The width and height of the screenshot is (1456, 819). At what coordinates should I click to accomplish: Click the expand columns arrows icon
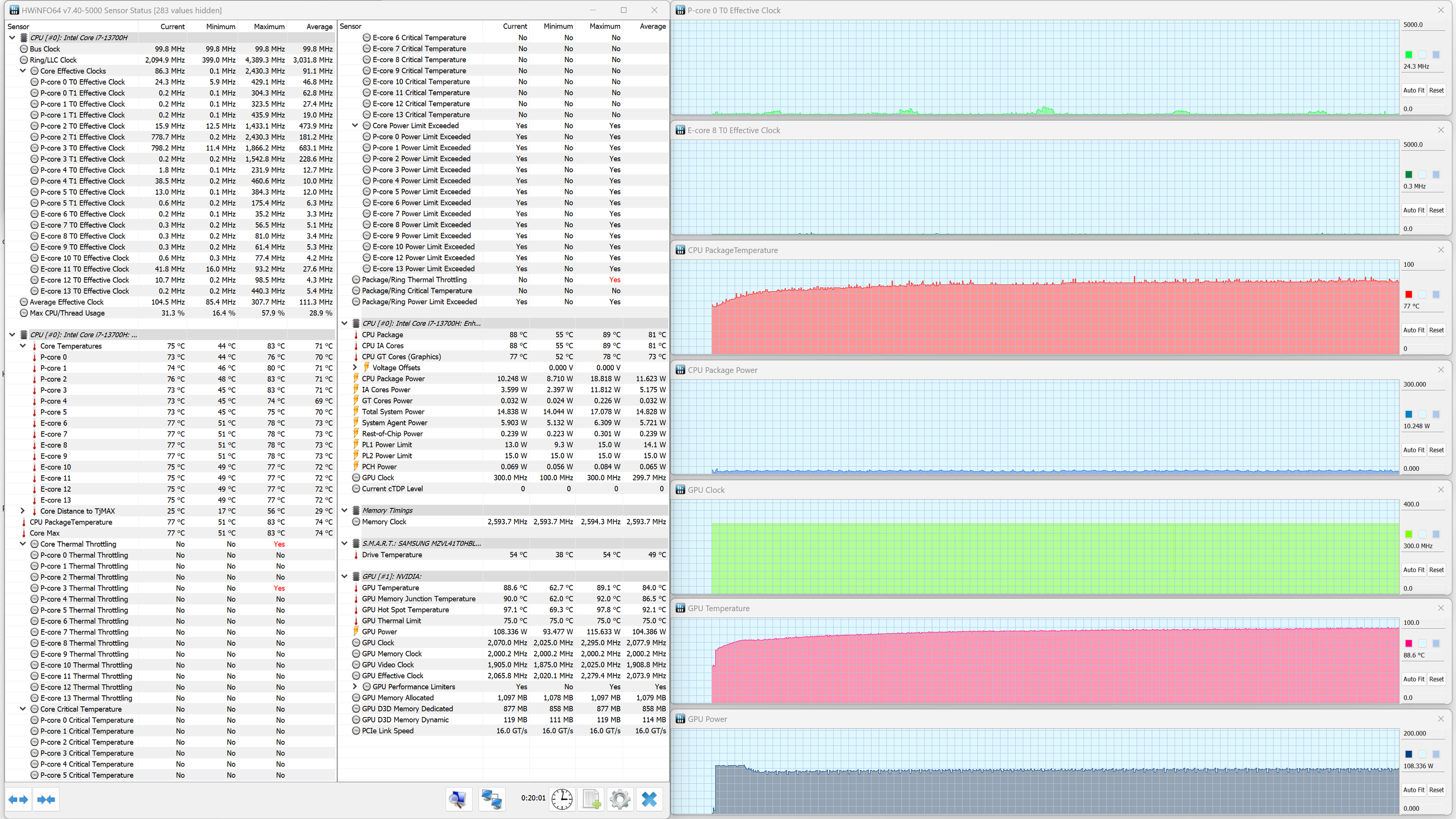point(18,799)
